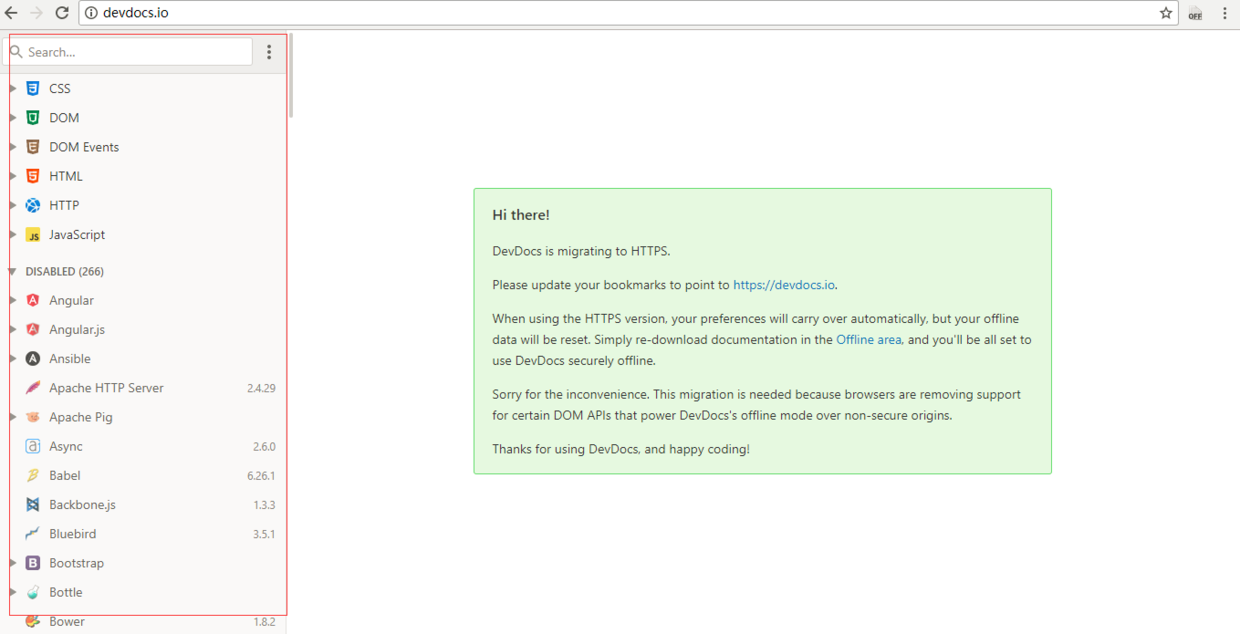Click the Apache HTTP Server feather icon
This screenshot has height=634, width=1240.
coord(33,388)
